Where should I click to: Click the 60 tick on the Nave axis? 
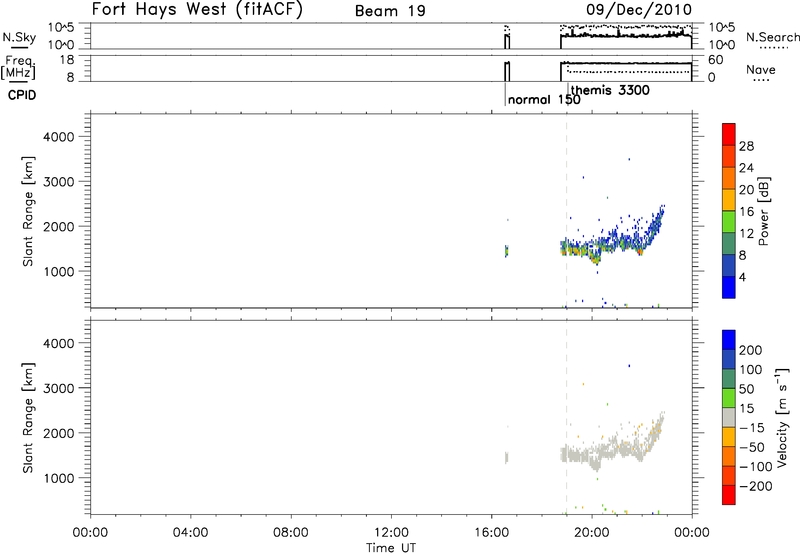tap(715, 60)
